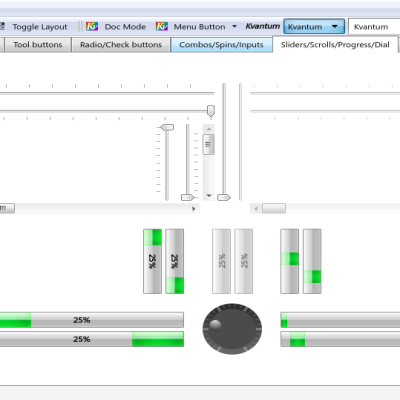Click the left horizontal scrollbar's right arrow
400x400 pixels.
tap(194, 209)
